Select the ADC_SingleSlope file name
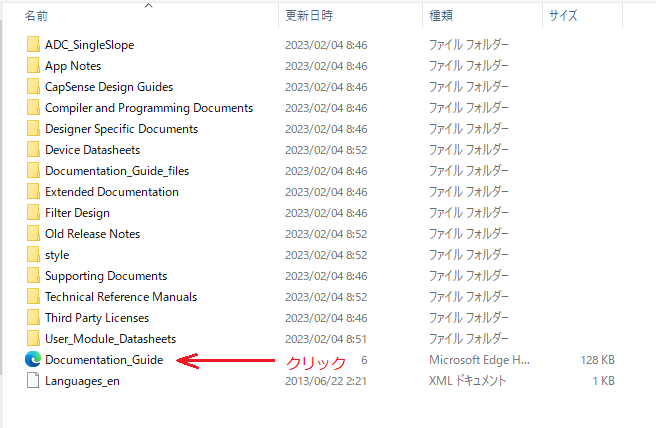 90,45
